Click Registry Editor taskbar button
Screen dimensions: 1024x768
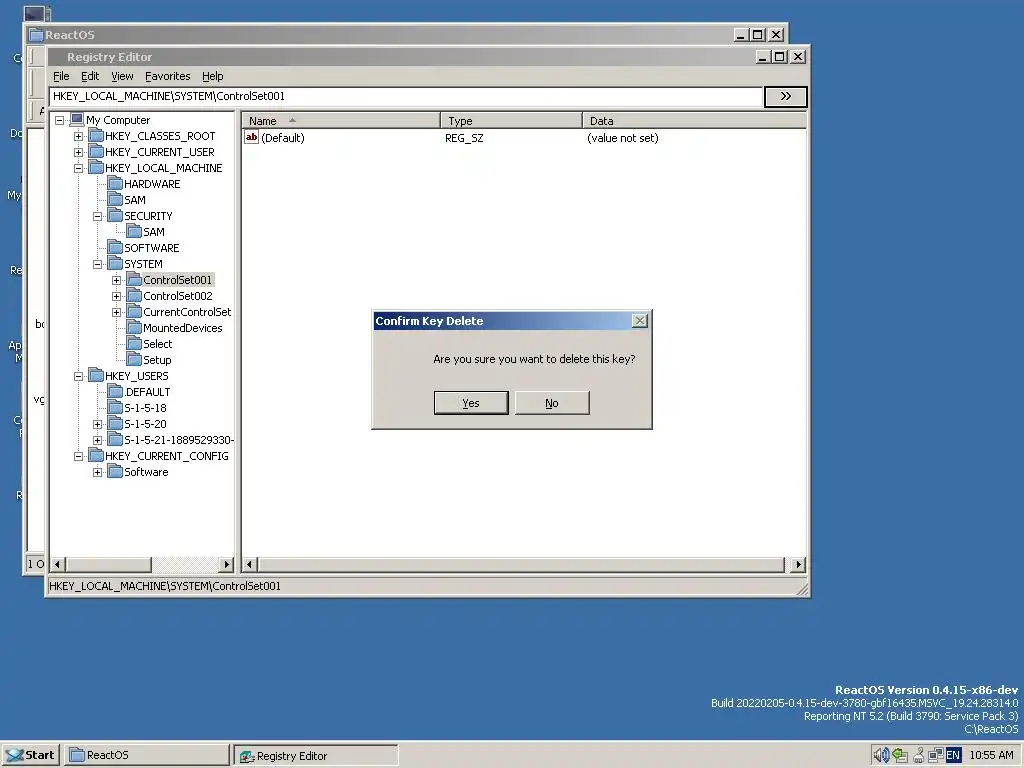[x=316, y=756]
